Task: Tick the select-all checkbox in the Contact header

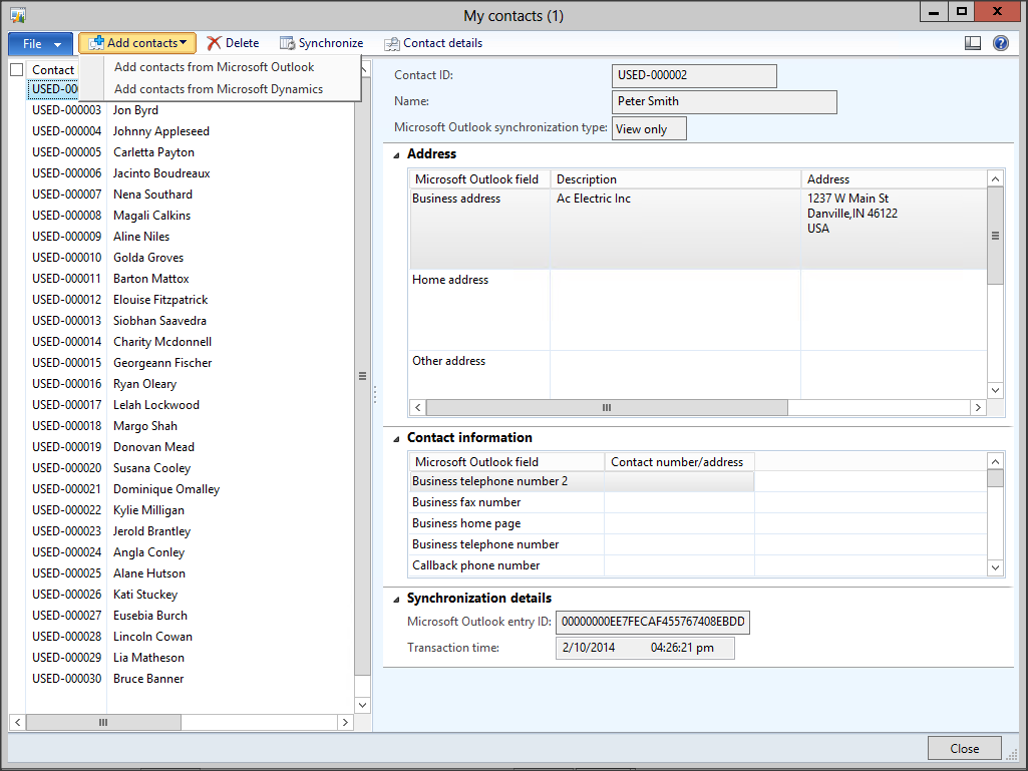Action: click(x=16, y=70)
